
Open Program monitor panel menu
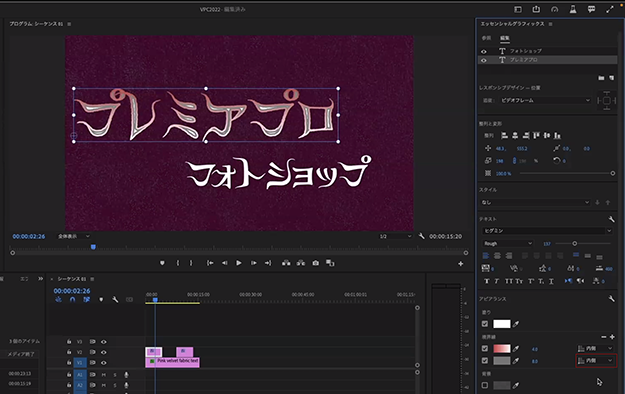click(x=69, y=24)
